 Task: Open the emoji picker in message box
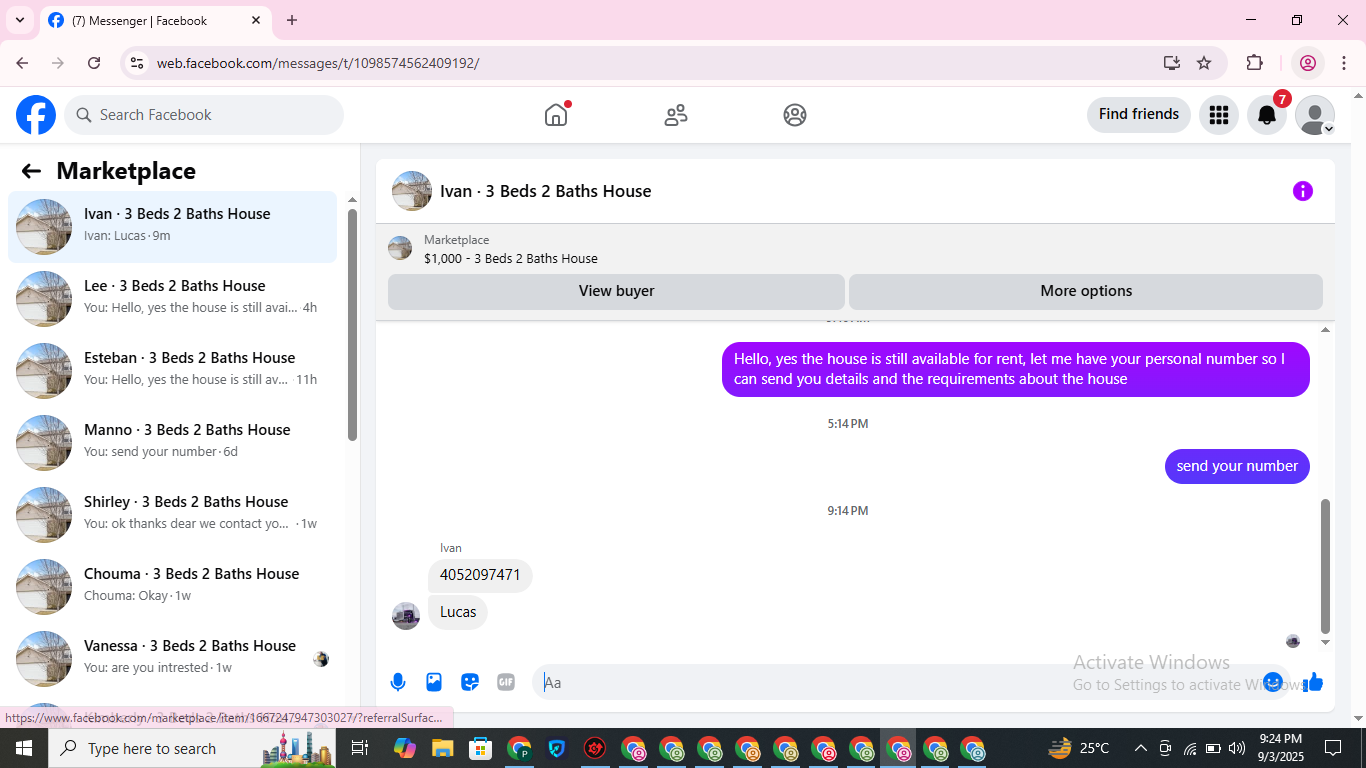1273,682
